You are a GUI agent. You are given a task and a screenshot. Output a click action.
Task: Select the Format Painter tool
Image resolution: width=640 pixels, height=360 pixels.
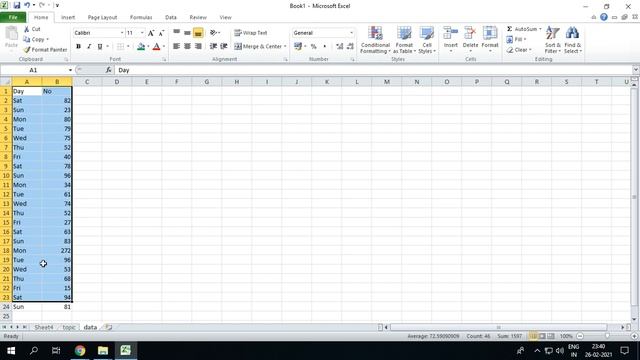tap(45, 49)
